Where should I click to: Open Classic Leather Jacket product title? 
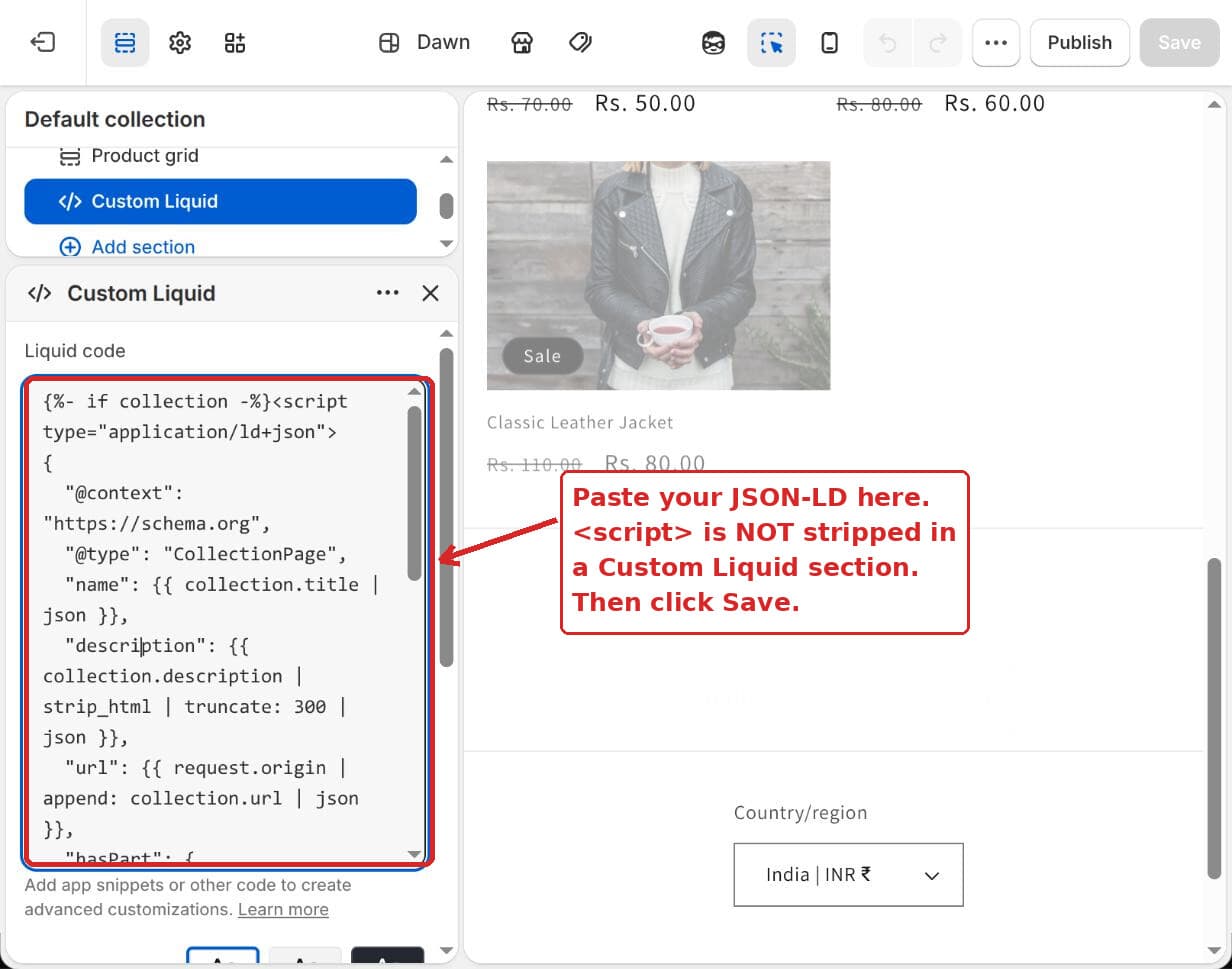[580, 422]
